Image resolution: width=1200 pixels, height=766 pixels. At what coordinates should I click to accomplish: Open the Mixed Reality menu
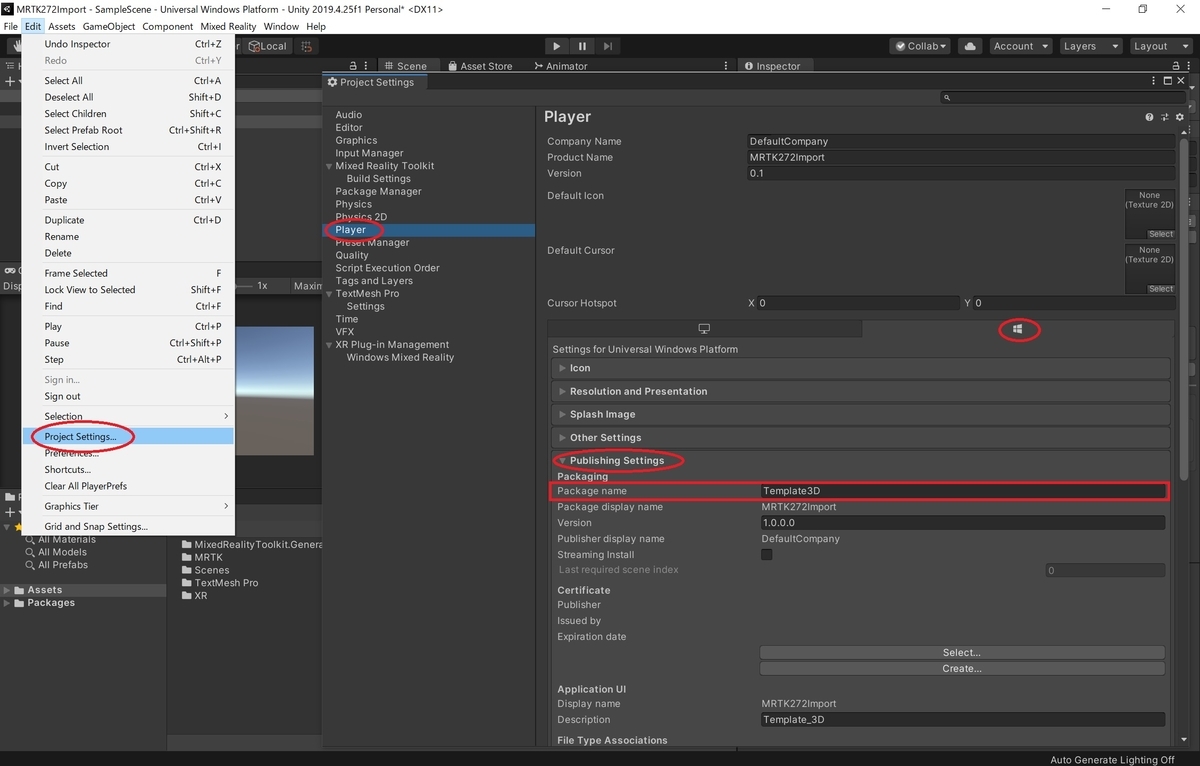[x=228, y=26]
